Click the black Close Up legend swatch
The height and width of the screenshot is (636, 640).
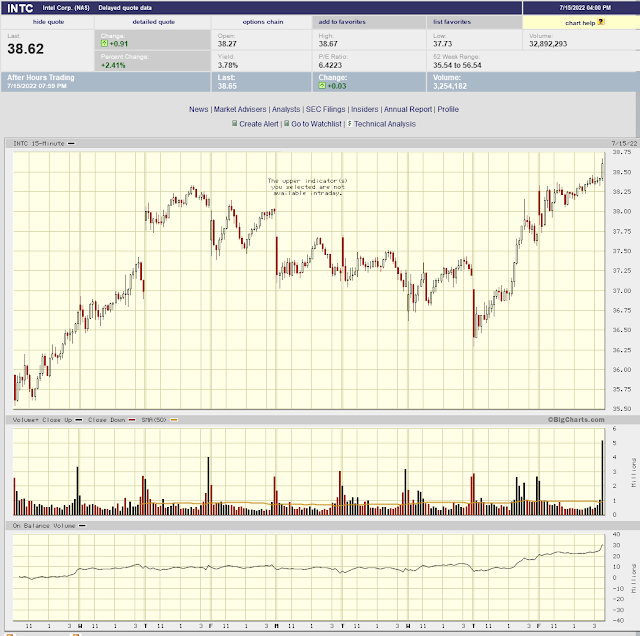pyautogui.click(x=79, y=420)
